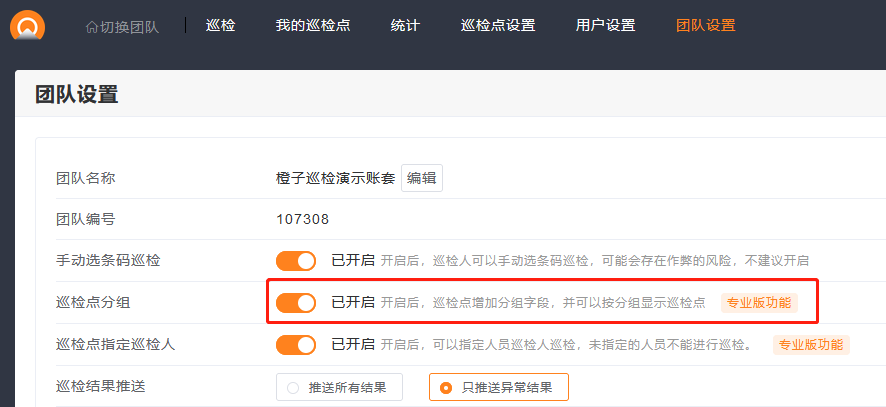
Task: Navigate to 用户设置
Action: pos(605,25)
